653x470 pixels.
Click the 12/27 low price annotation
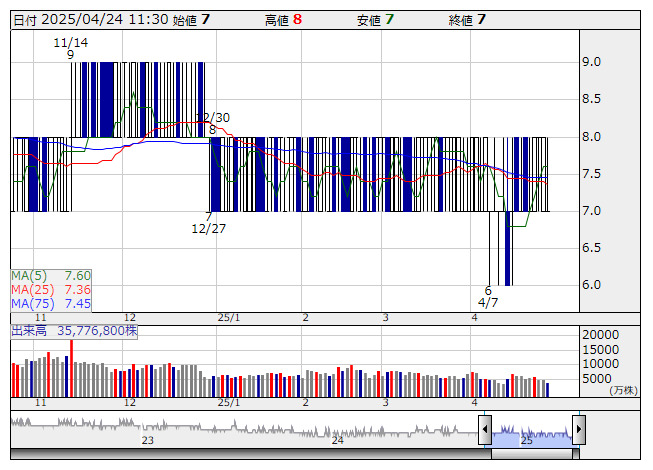pos(209,223)
